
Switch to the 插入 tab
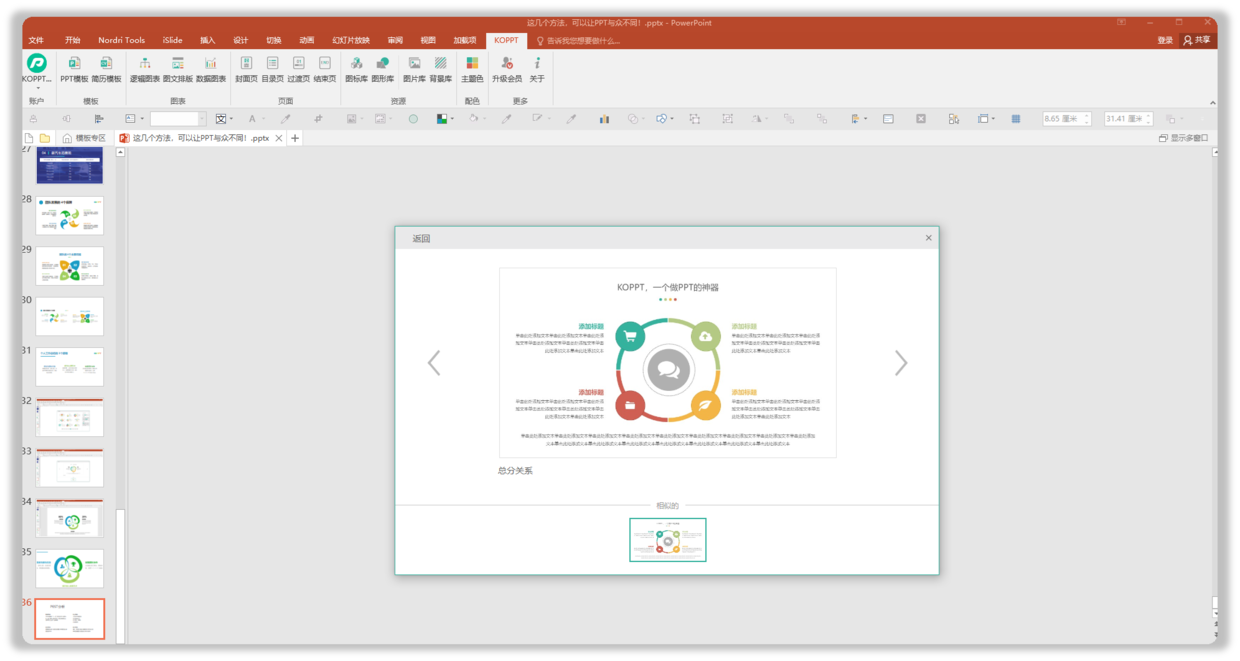click(x=208, y=40)
